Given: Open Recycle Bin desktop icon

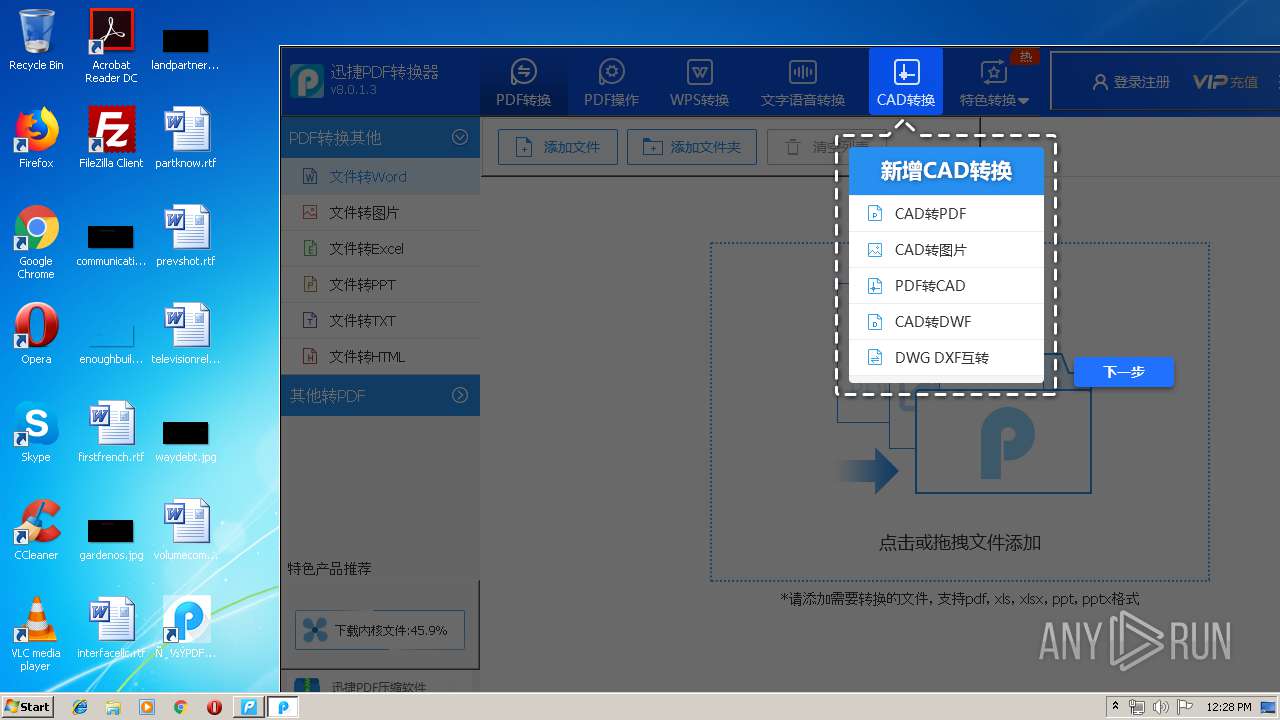Looking at the screenshot, I should 36,41.
